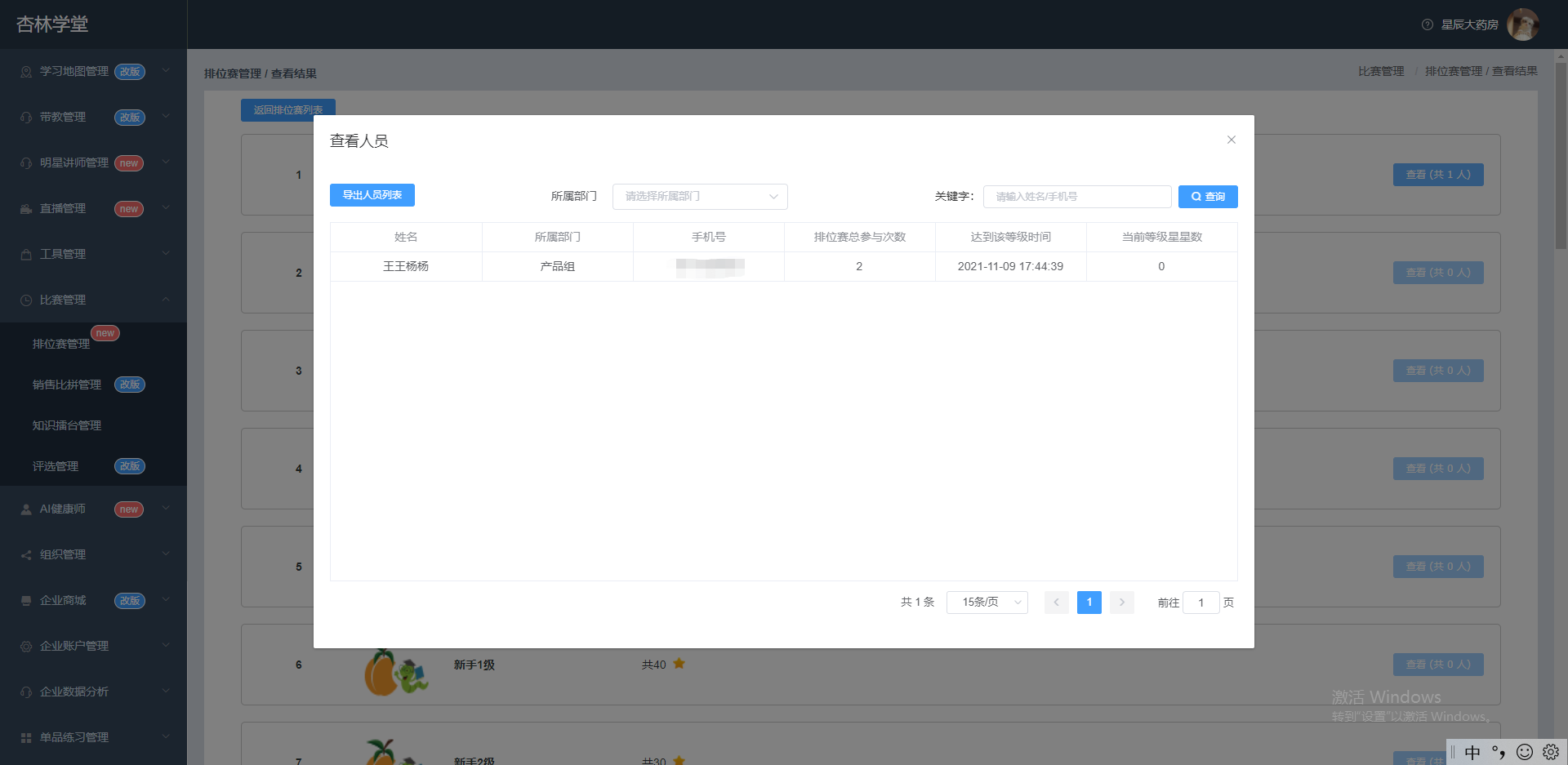Click the 比赛管理 breadcrumb link

(x=1381, y=72)
